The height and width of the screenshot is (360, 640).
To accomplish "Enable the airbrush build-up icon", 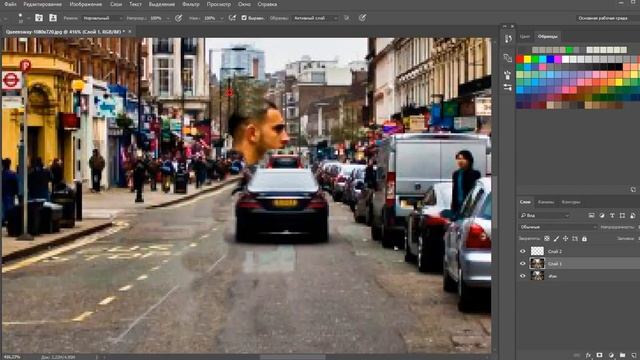I will point(232,18).
